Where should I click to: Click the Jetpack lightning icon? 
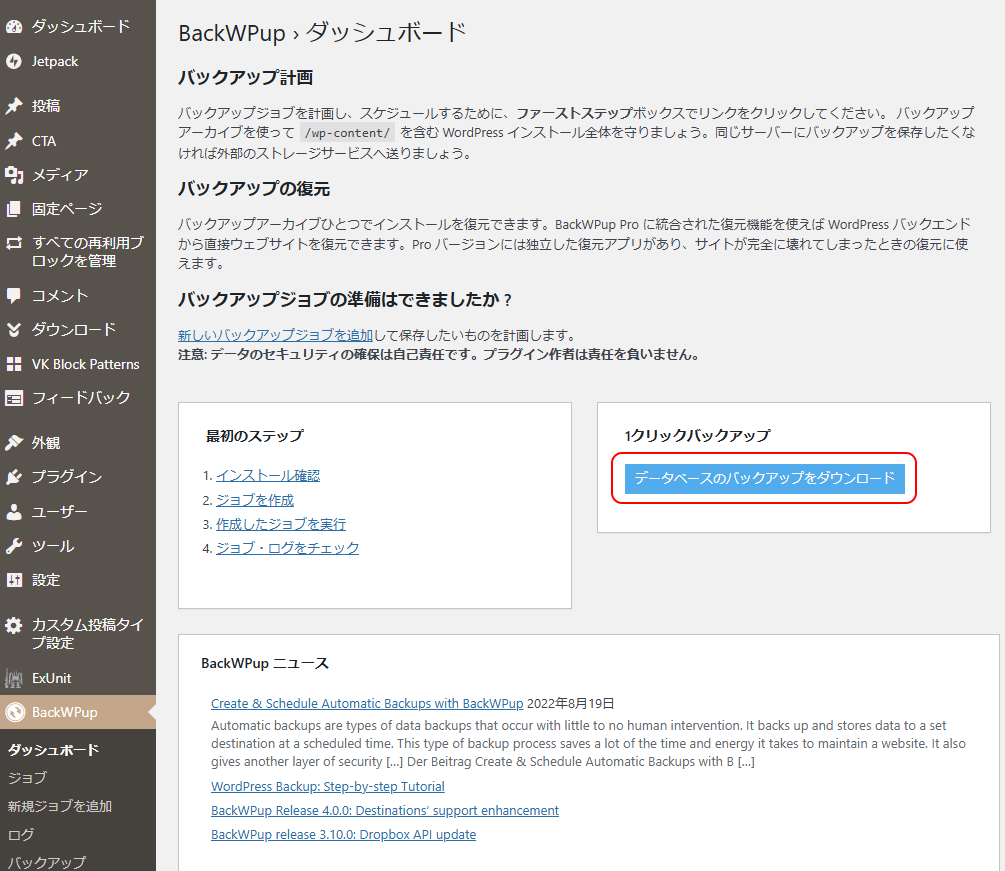point(14,62)
